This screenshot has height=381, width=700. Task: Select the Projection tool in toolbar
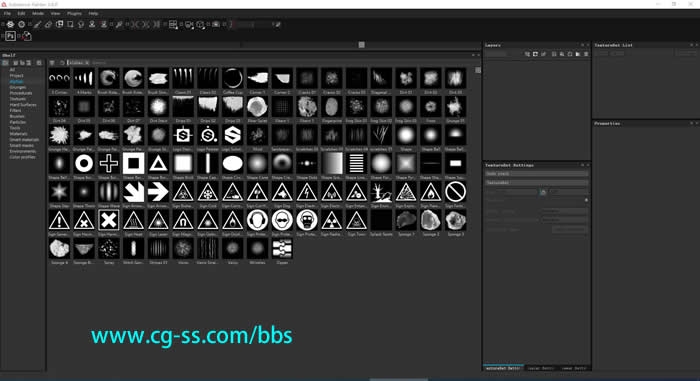(59, 25)
